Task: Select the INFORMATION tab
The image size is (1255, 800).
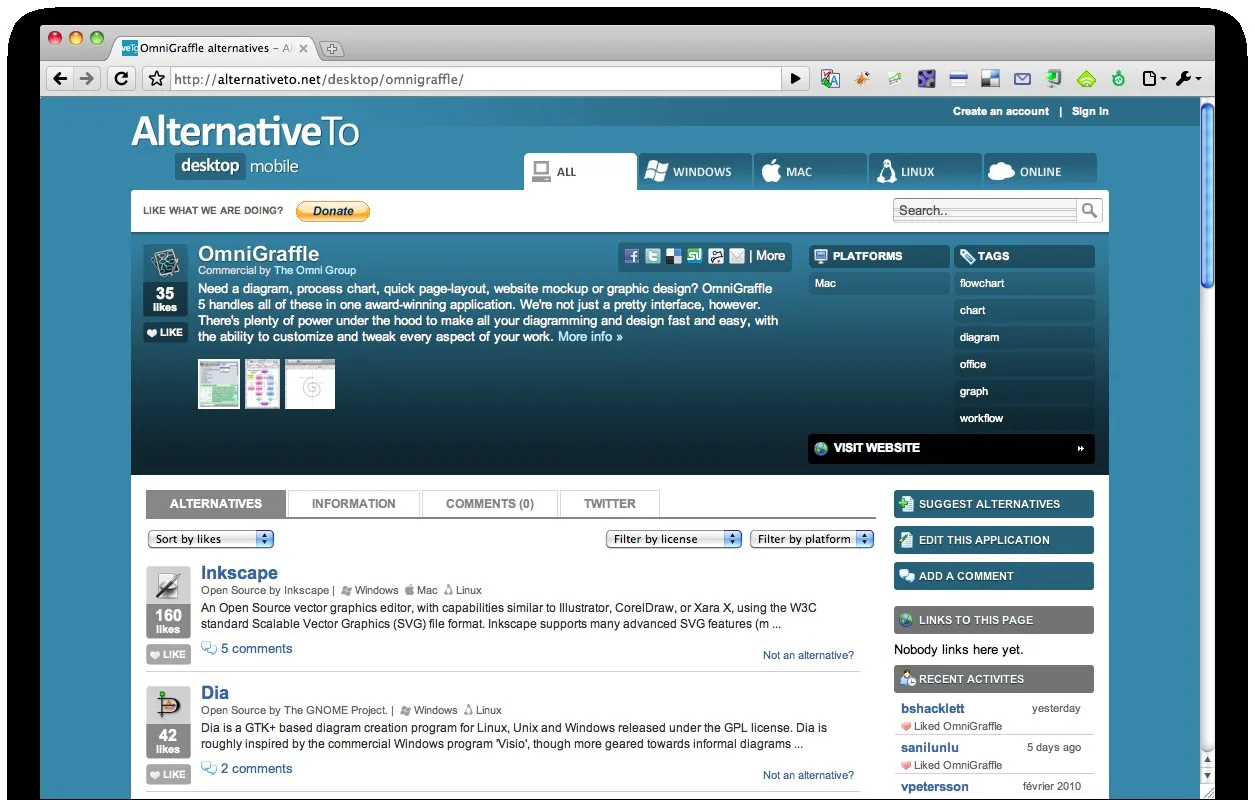Action: 354,504
